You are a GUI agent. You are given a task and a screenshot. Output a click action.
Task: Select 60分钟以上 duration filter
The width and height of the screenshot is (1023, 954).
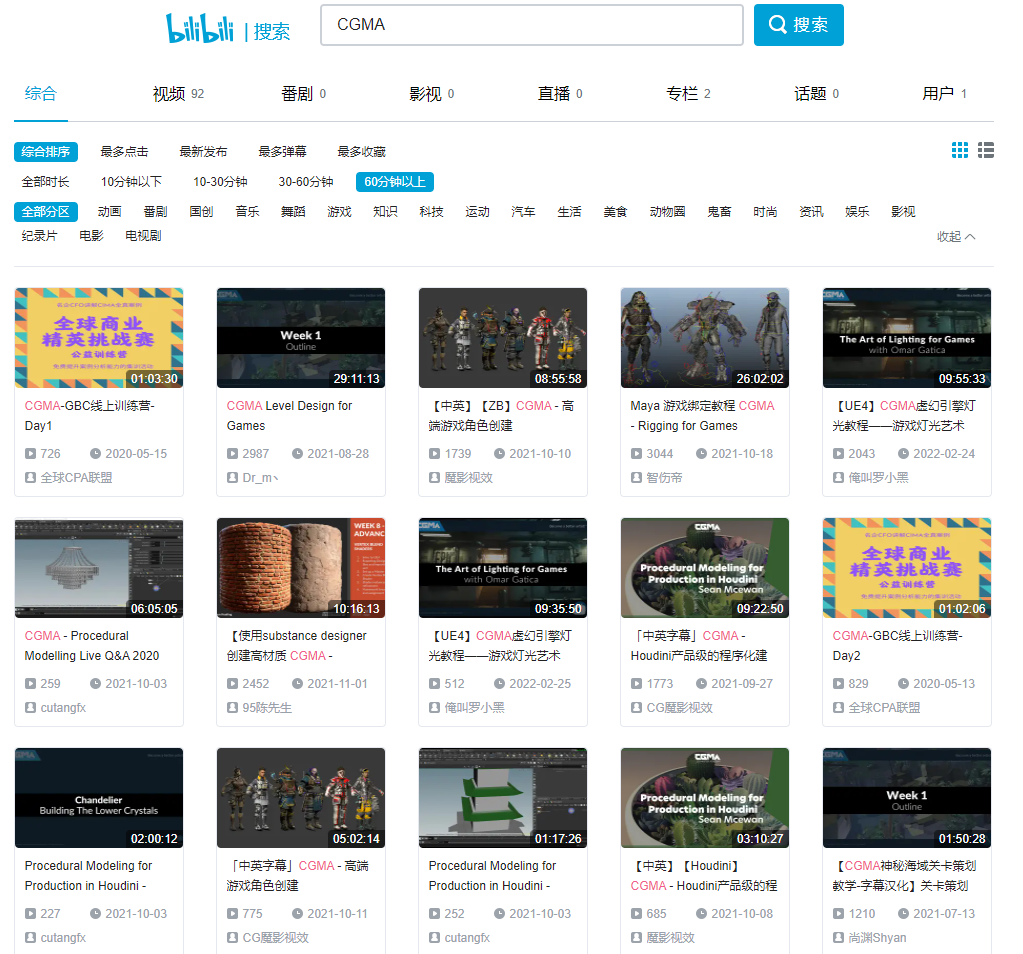tap(395, 181)
